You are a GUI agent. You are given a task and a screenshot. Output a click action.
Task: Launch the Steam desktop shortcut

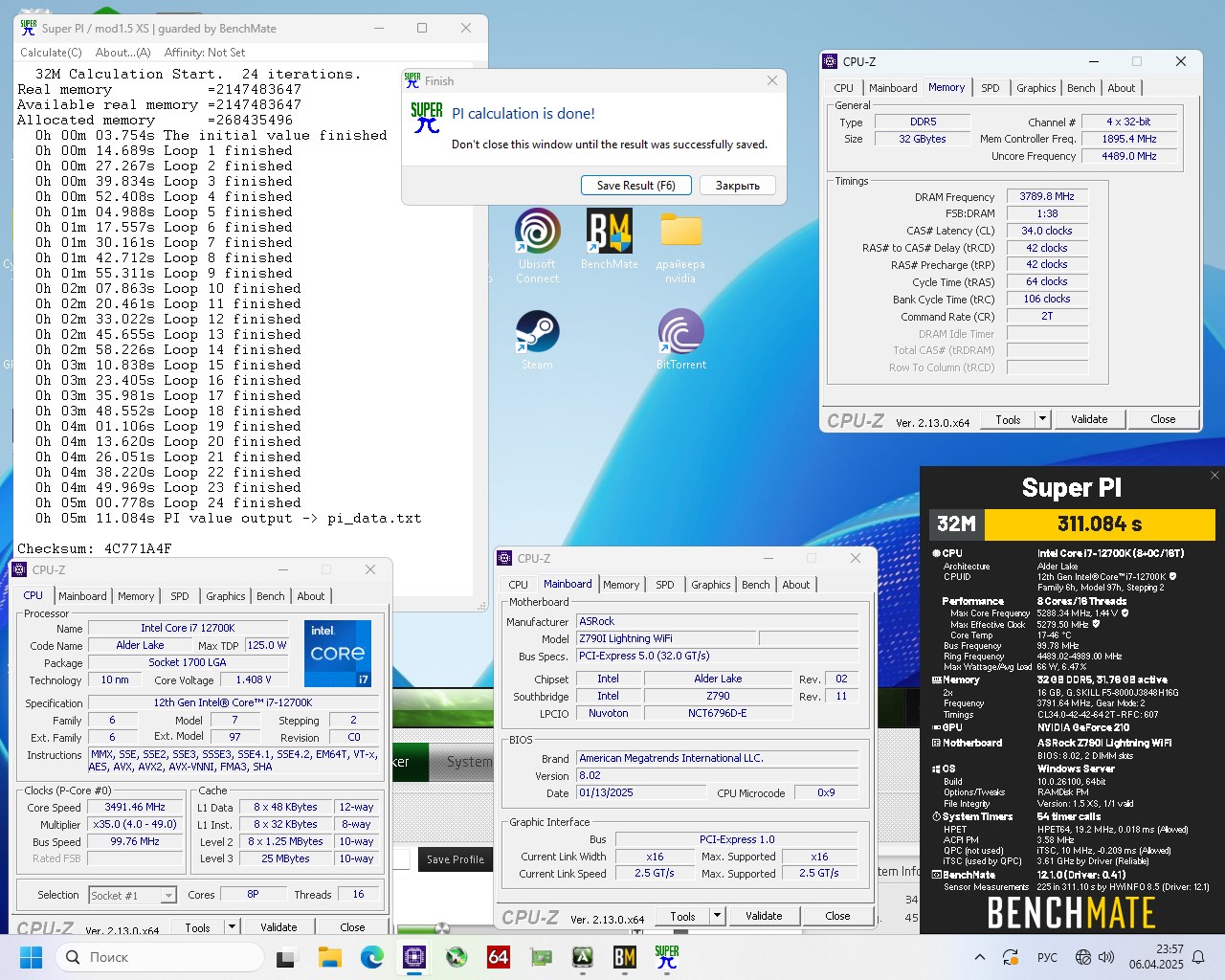pyautogui.click(x=537, y=340)
